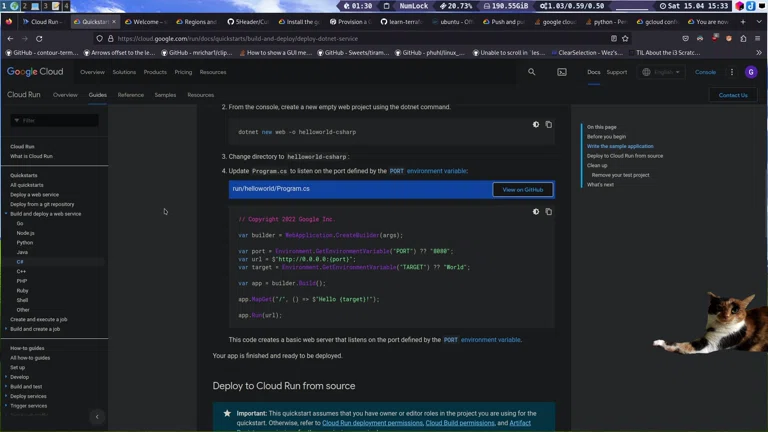Switch to the learn-terraform GitHub tab
This screenshot has height=432, width=768.
[x=402, y=22]
